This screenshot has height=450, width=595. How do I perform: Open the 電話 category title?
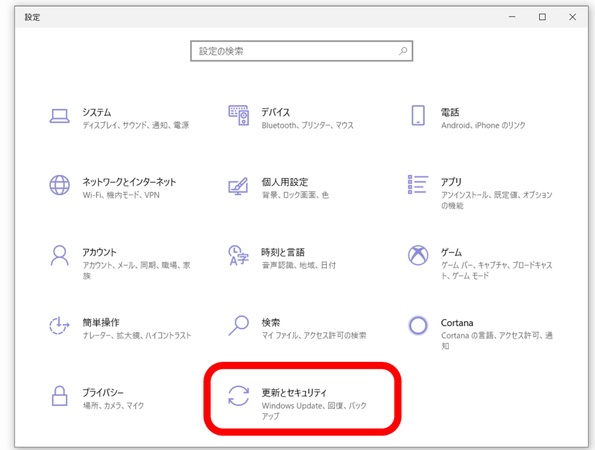coord(450,112)
